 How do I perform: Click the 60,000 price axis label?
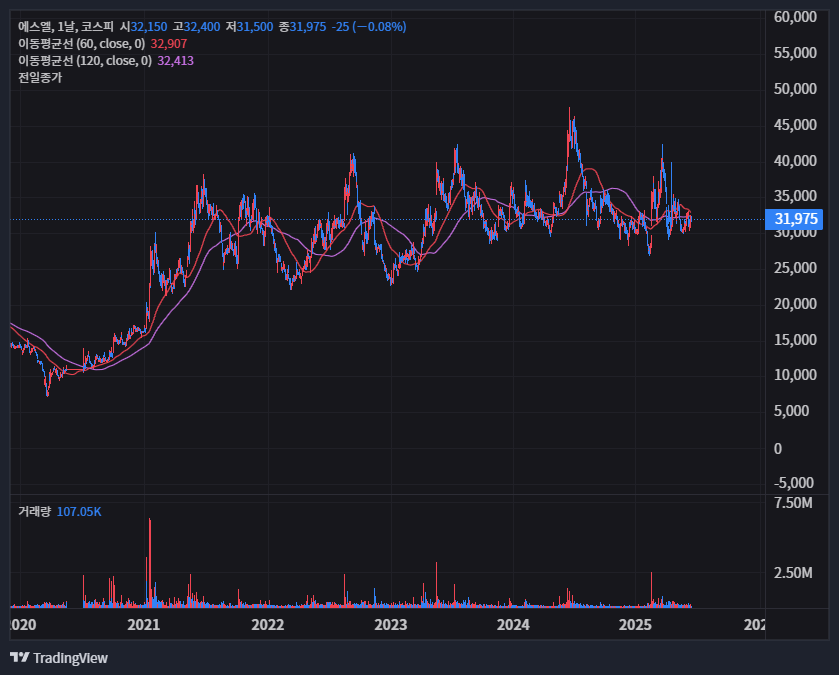pos(795,17)
